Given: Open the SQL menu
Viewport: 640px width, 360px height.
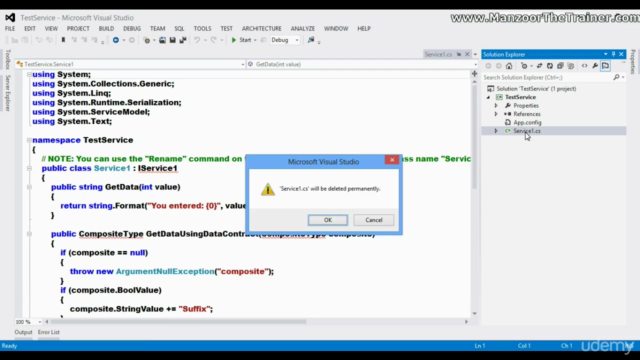Looking at the screenshot, I should (x=179, y=29).
